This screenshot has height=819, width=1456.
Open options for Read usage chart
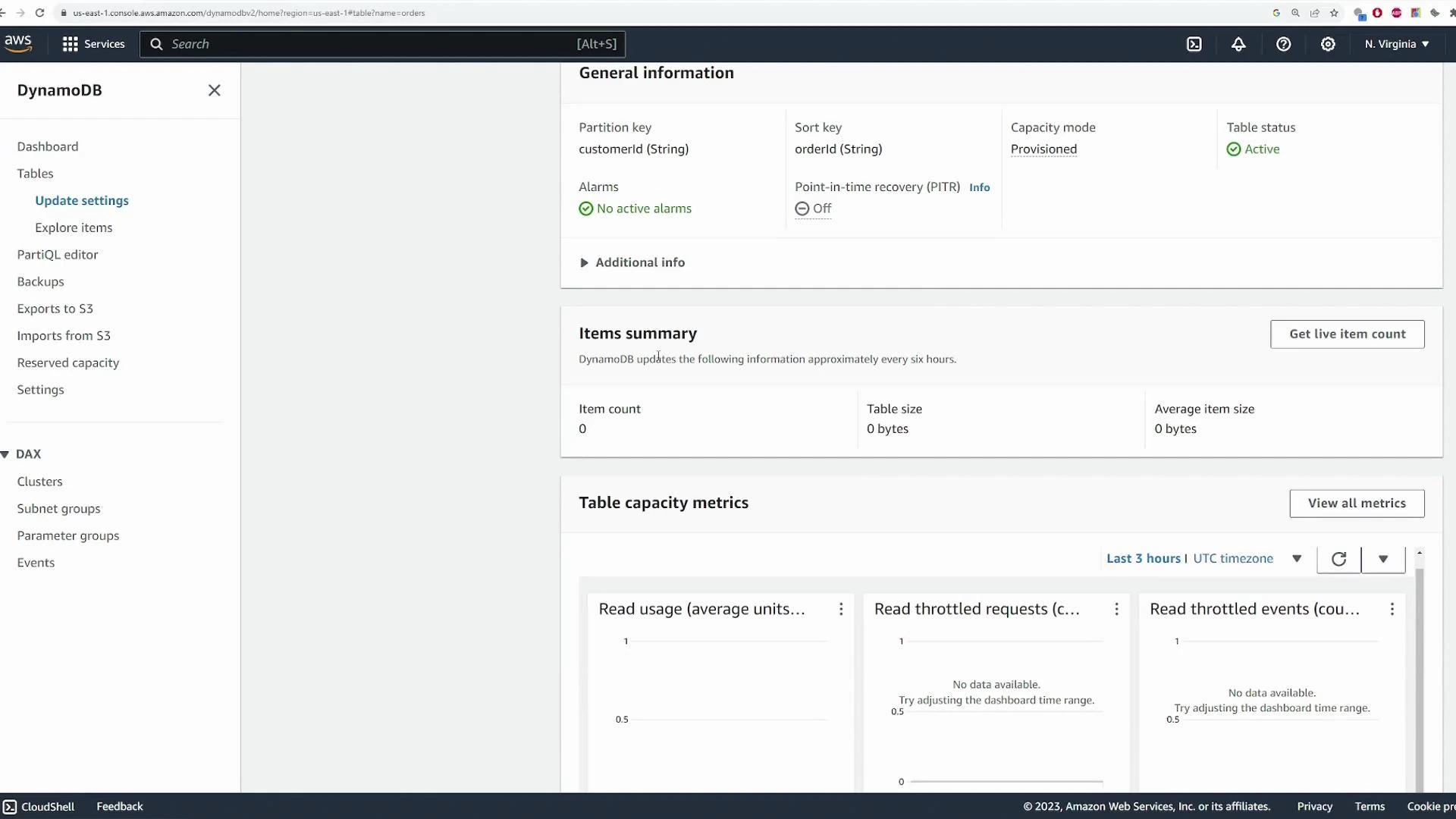pyautogui.click(x=841, y=609)
